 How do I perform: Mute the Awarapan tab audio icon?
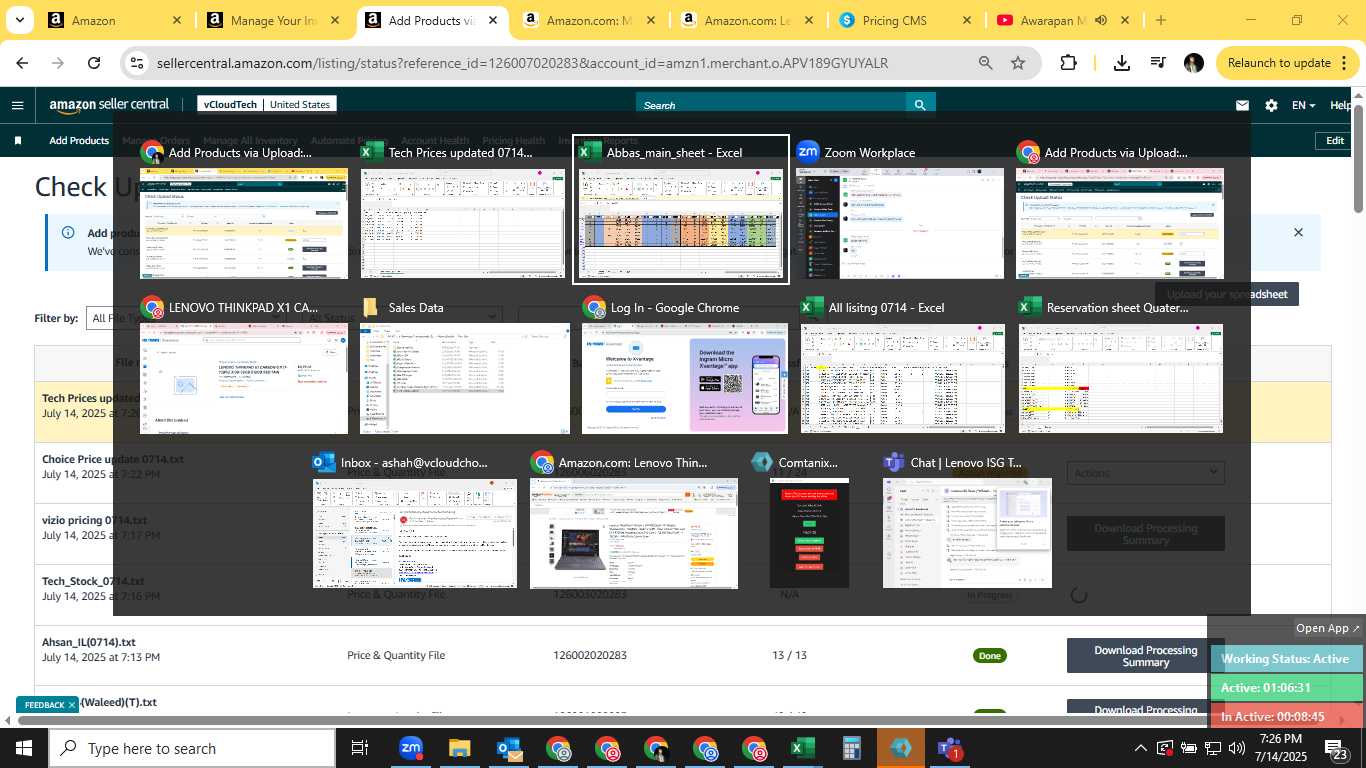coord(1103,20)
